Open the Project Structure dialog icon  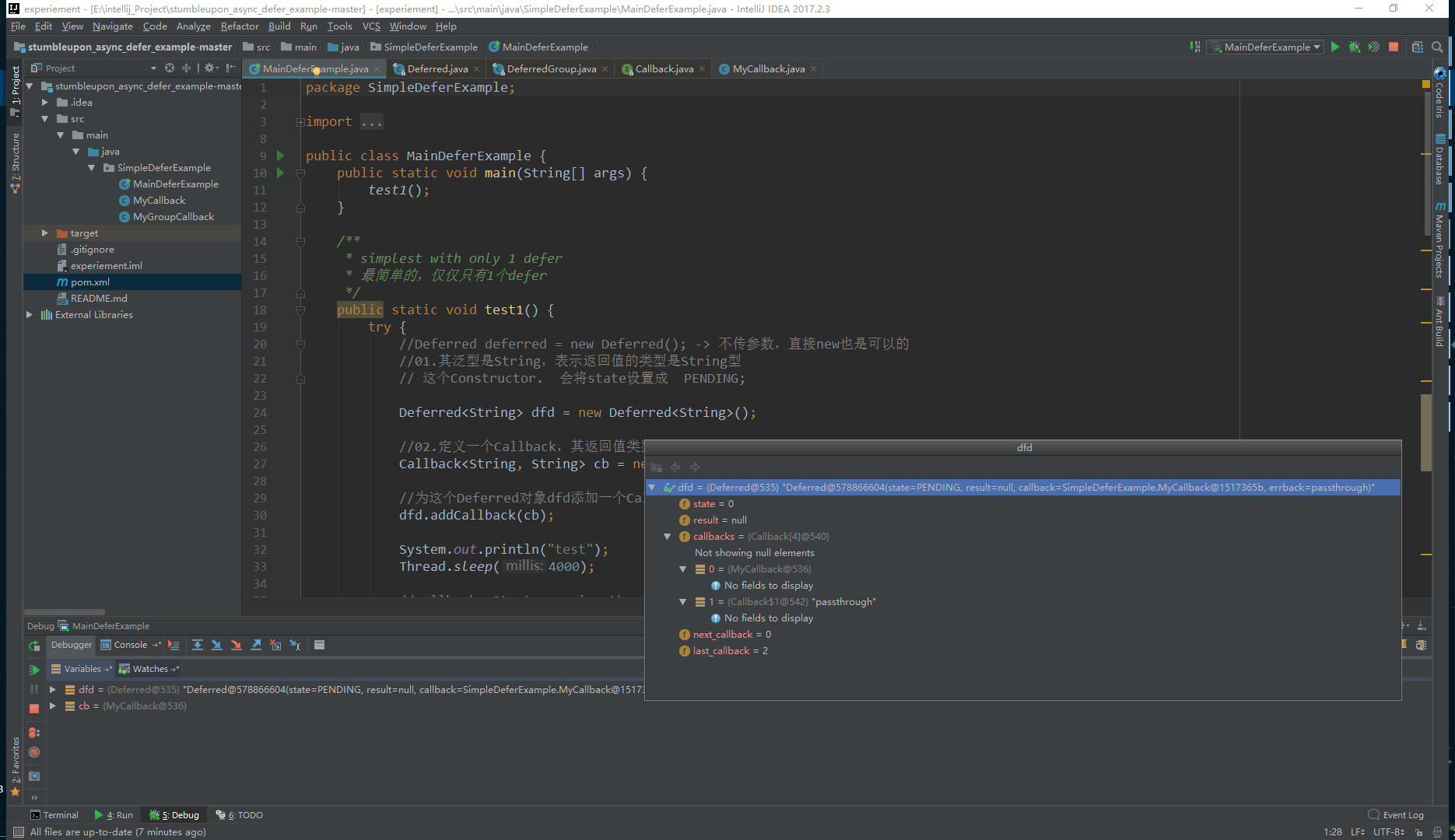[1418, 47]
